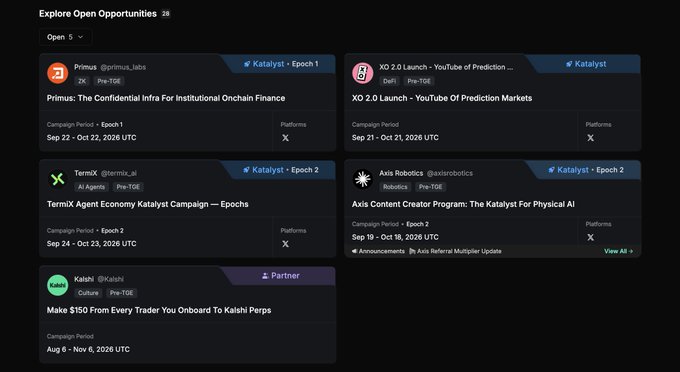Open the @Kalshi handle
This screenshot has height=372, width=680.
click(x=111, y=279)
